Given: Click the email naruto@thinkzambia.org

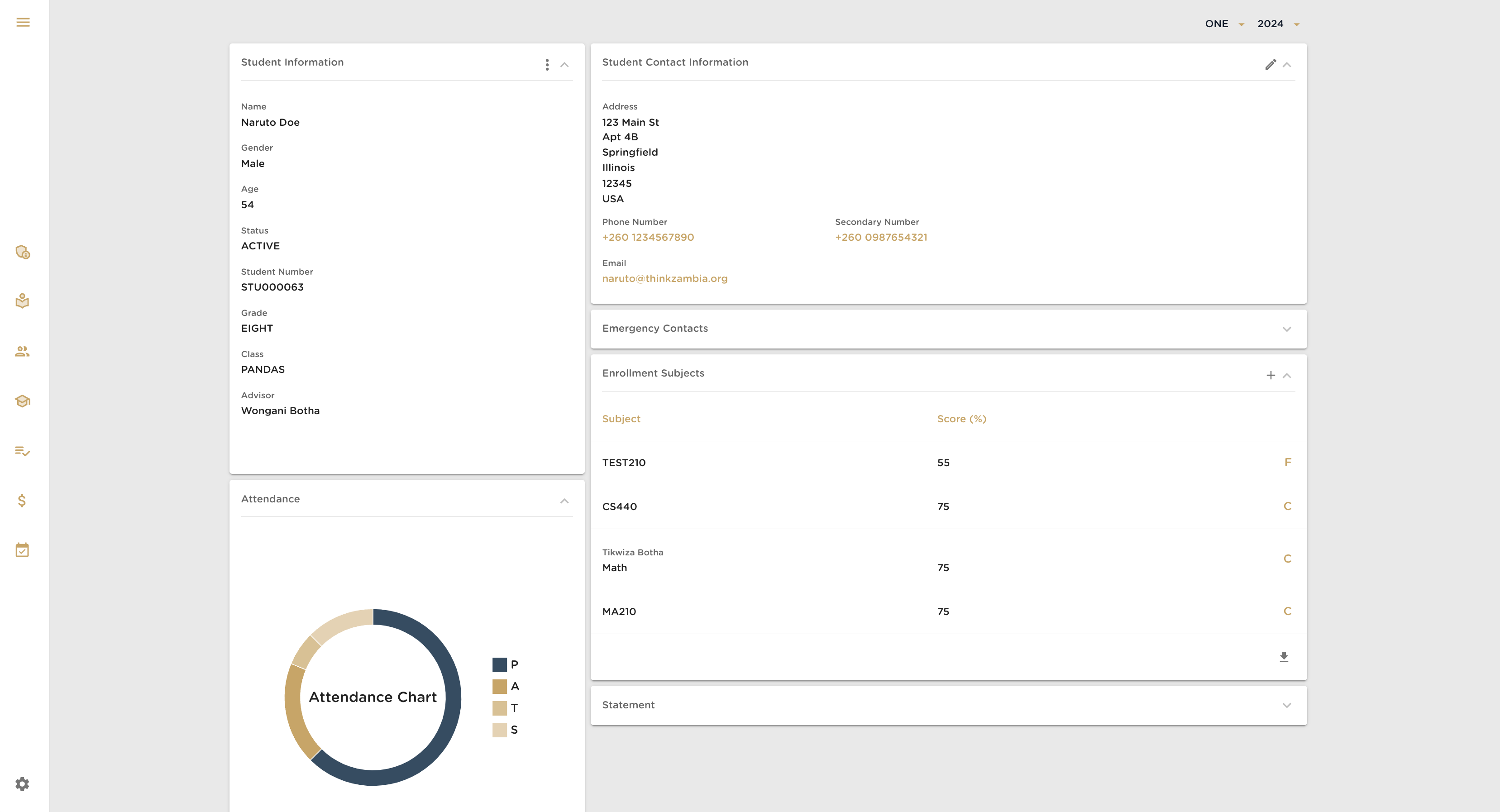Looking at the screenshot, I should (x=664, y=278).
